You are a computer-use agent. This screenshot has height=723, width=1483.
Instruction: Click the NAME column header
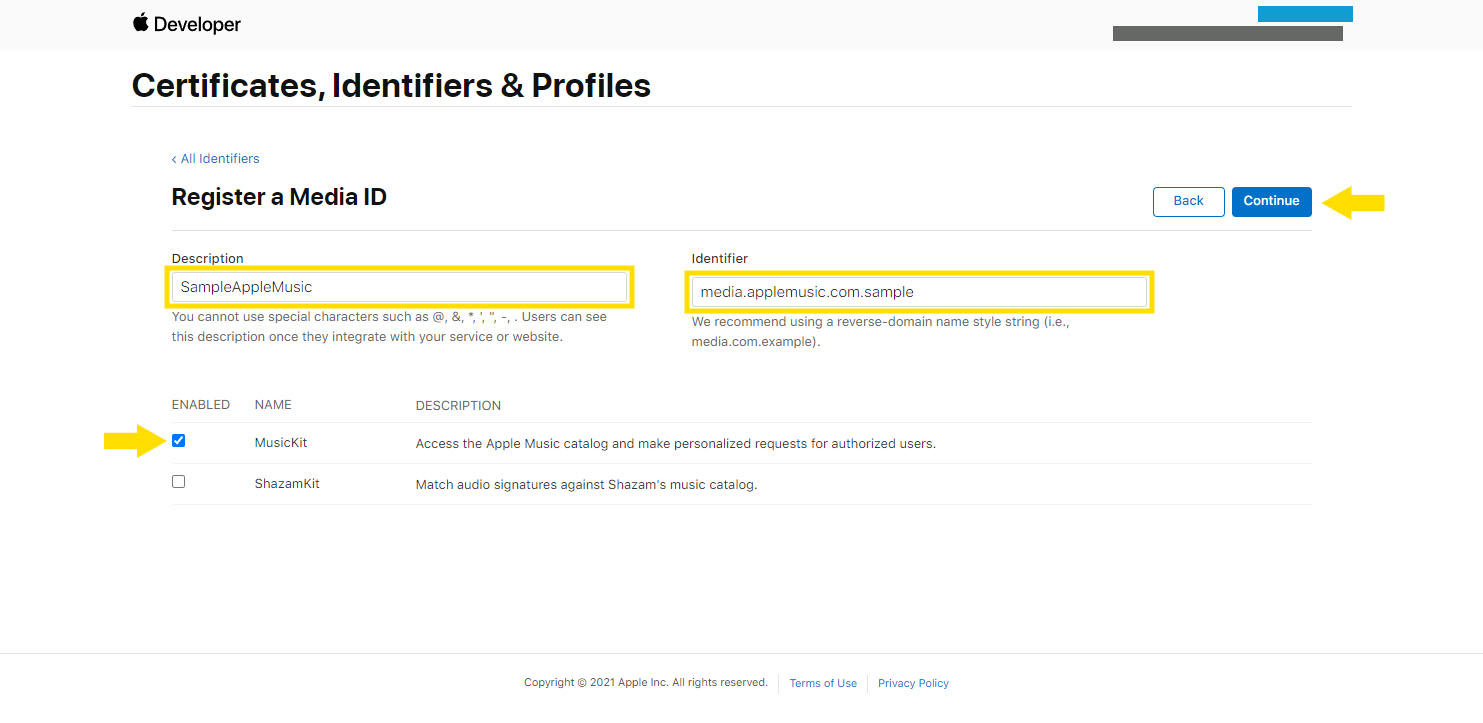[273, 405]
